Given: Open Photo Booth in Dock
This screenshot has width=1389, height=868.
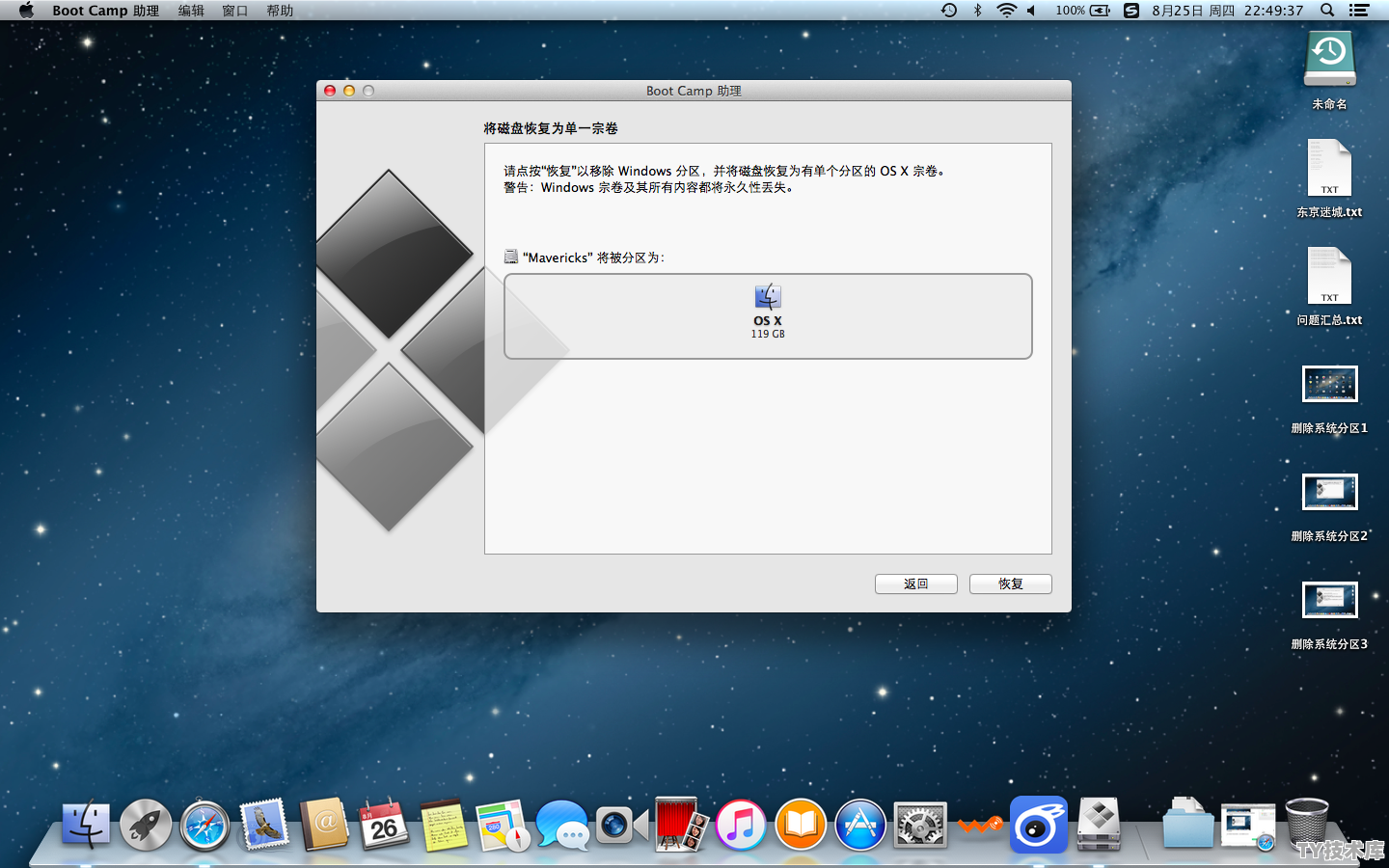Looking at the screenshot, I should pos(681,825).
